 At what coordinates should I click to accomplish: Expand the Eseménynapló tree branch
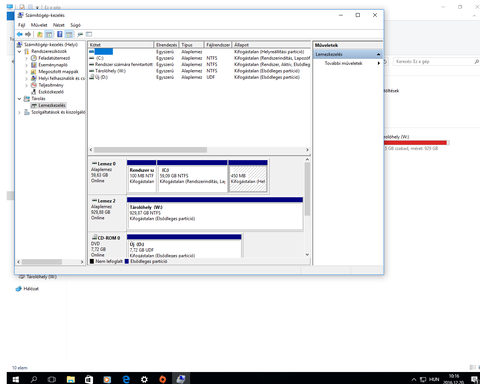point(26,65)
